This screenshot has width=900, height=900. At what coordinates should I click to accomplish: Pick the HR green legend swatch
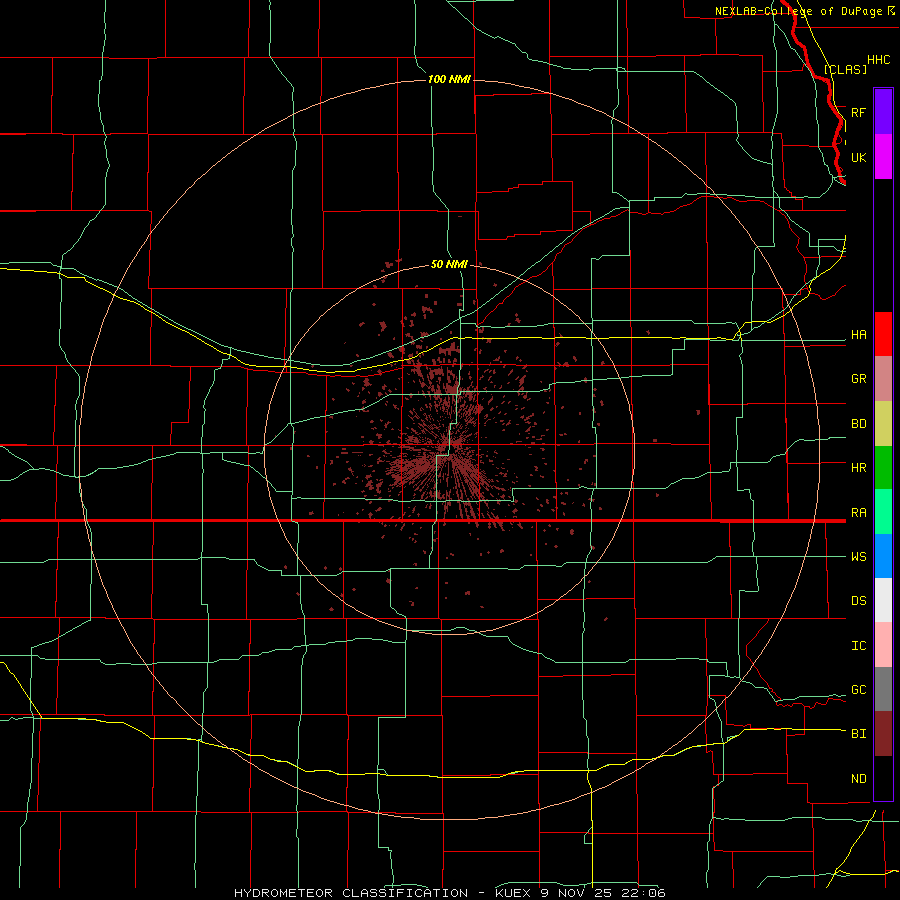(x=883, y=468)
